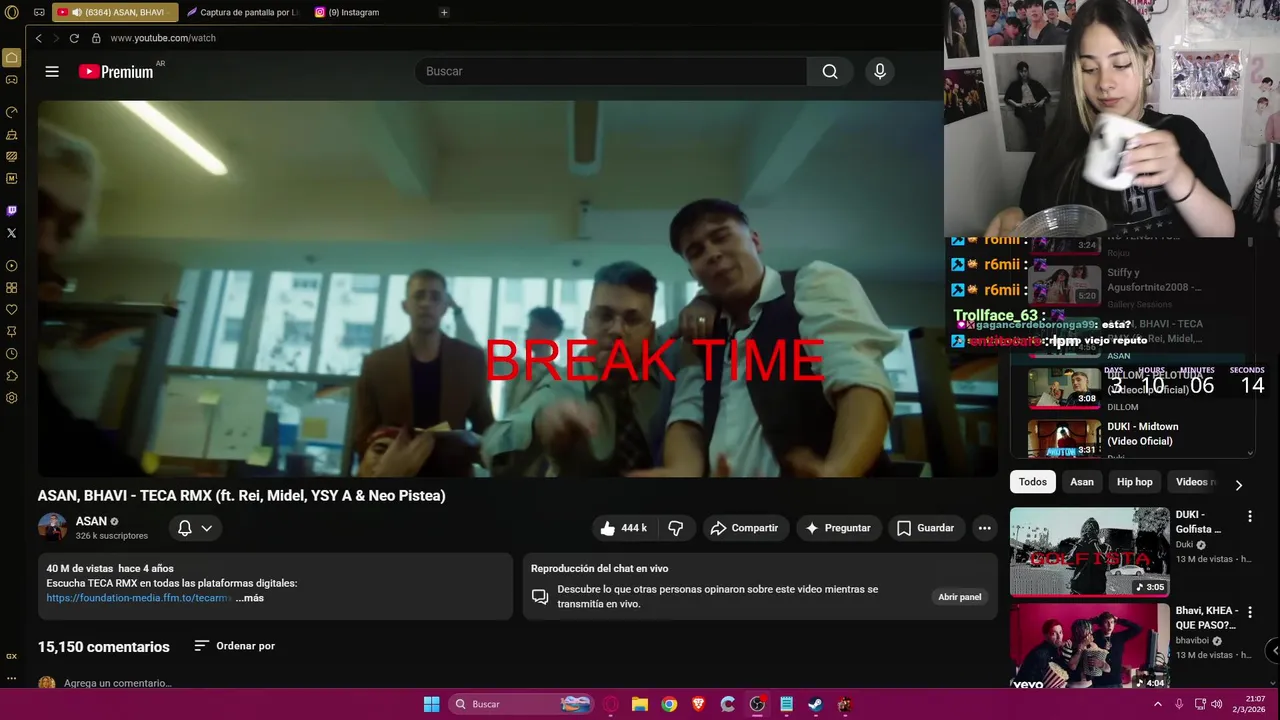Open a new browser tab with plus
1280x720 pixels.
[x=444, y=12]
